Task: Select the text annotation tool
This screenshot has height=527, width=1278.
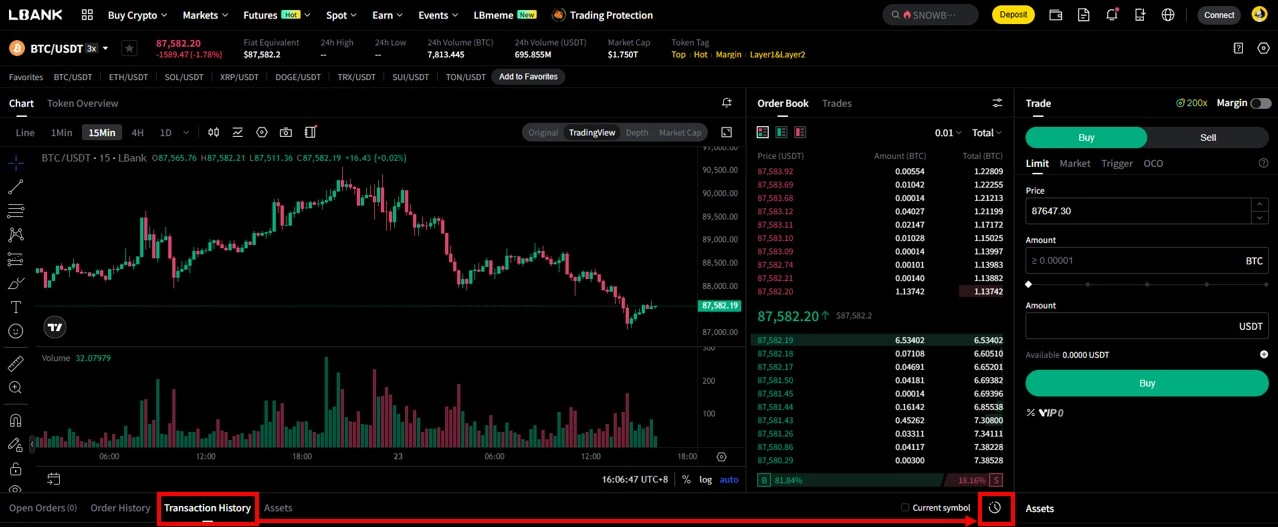Action: pyautogui.click(x=15, y=307)
